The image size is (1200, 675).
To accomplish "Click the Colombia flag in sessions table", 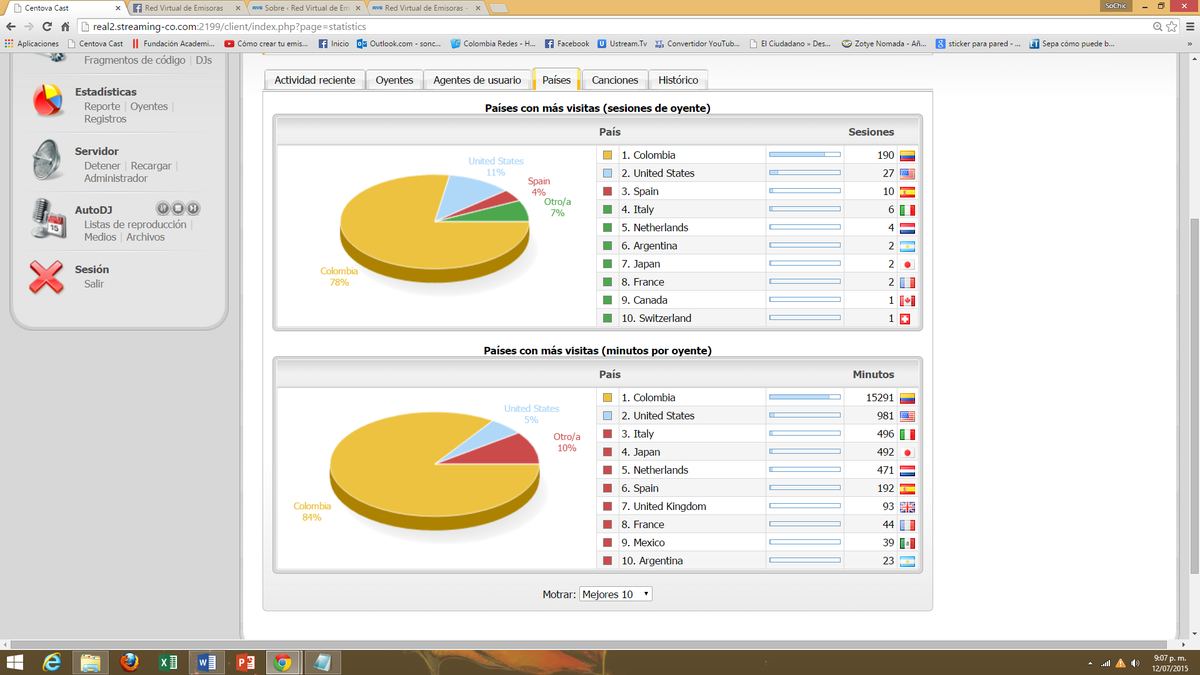I will (907, 156).
